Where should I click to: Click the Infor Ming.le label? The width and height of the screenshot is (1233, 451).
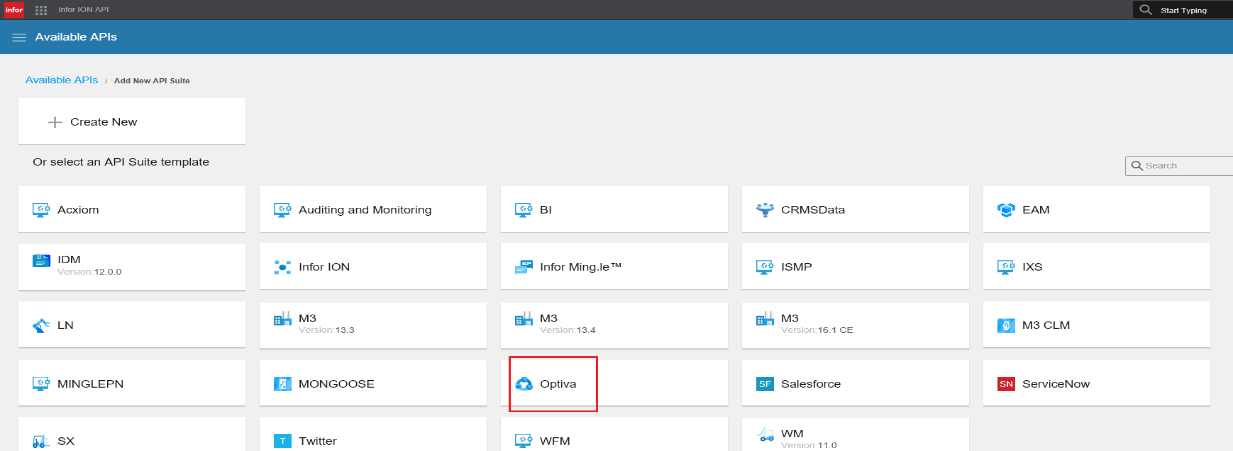point(581,267)
